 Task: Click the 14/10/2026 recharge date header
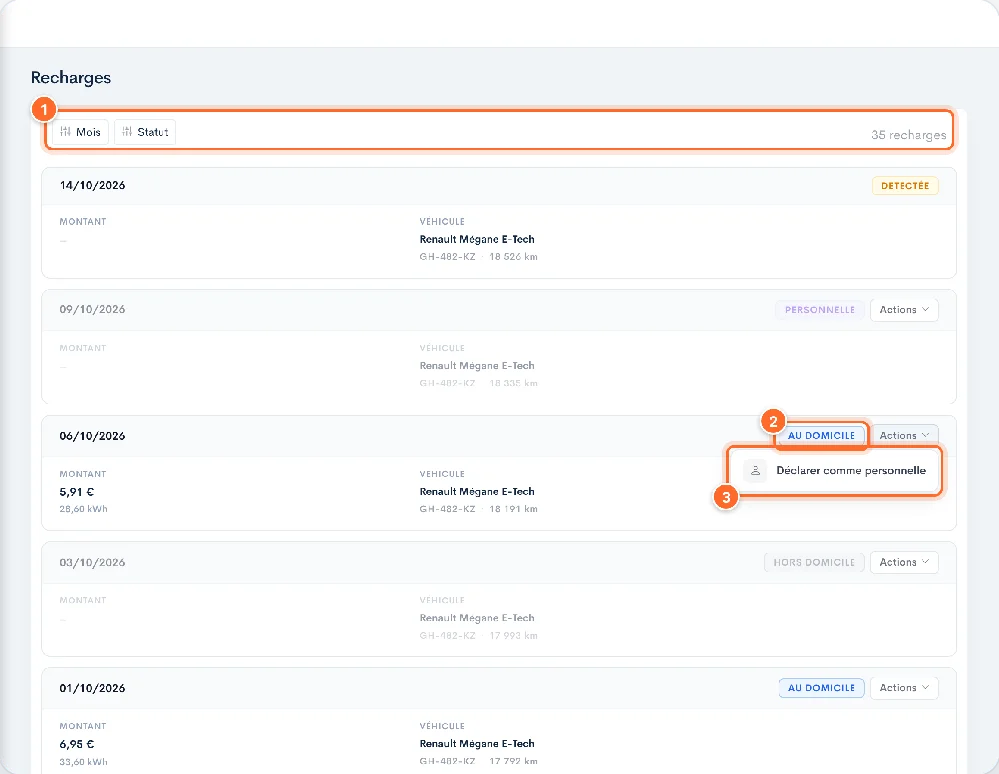click(x=92, y=185)
